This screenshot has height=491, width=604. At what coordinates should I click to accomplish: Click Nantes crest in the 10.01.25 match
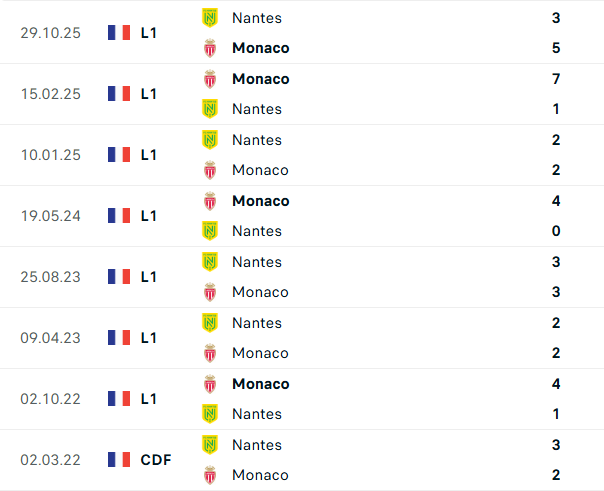click(x=210, y=140)
